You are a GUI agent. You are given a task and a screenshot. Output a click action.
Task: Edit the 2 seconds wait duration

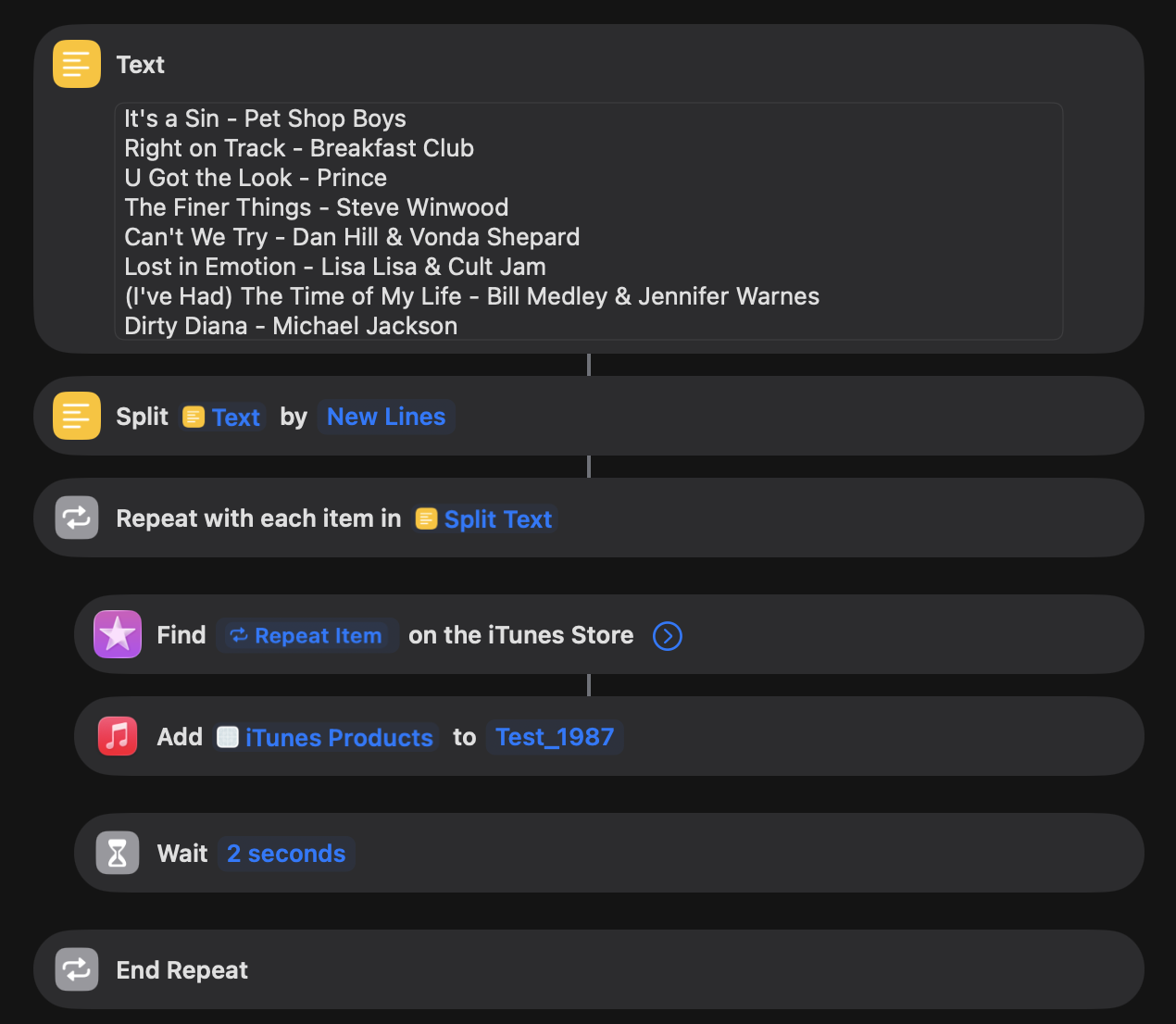point(286,854)
